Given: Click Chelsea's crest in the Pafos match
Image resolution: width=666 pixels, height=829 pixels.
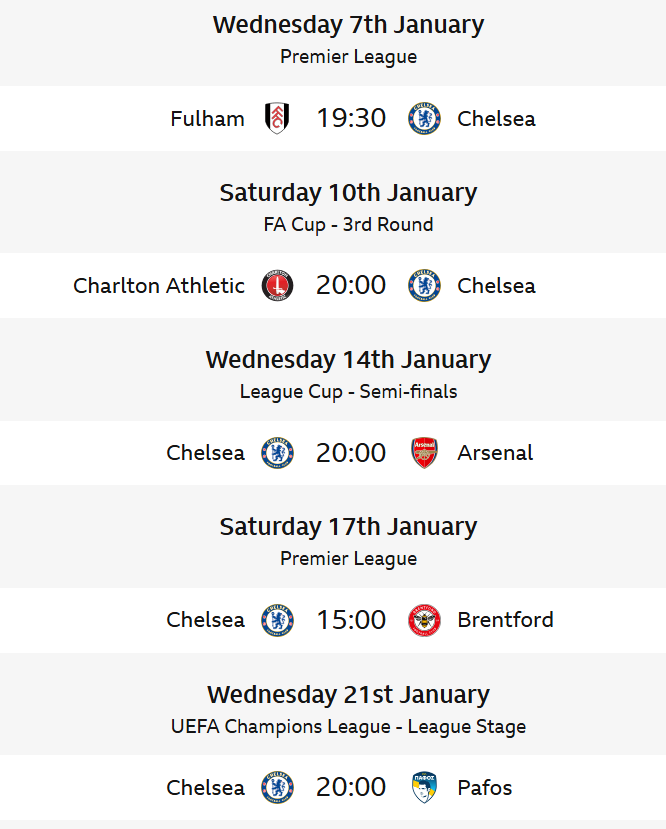Looking at the screenshot, I should [277, 787].
